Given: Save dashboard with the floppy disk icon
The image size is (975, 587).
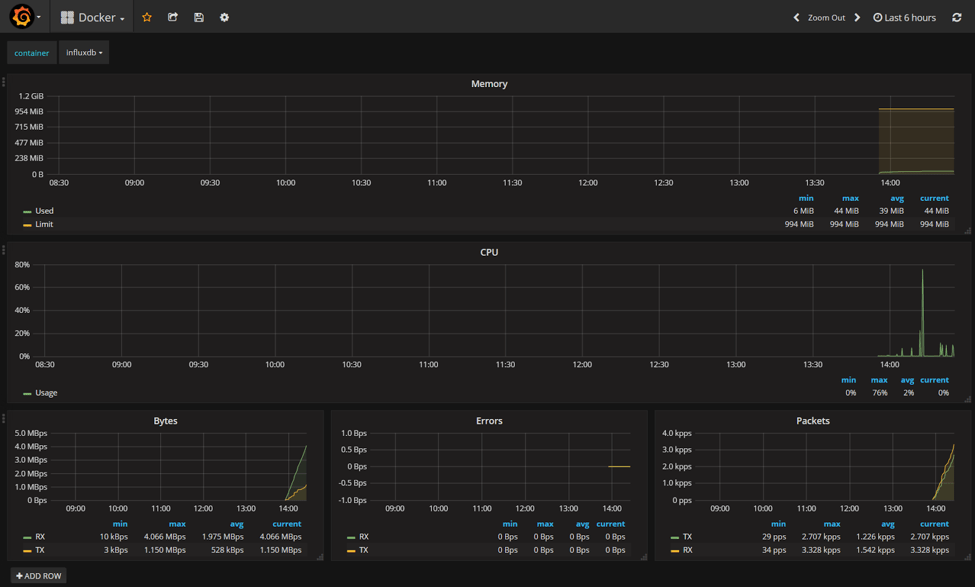Looking at the screenshot, I should coord(199,17).
